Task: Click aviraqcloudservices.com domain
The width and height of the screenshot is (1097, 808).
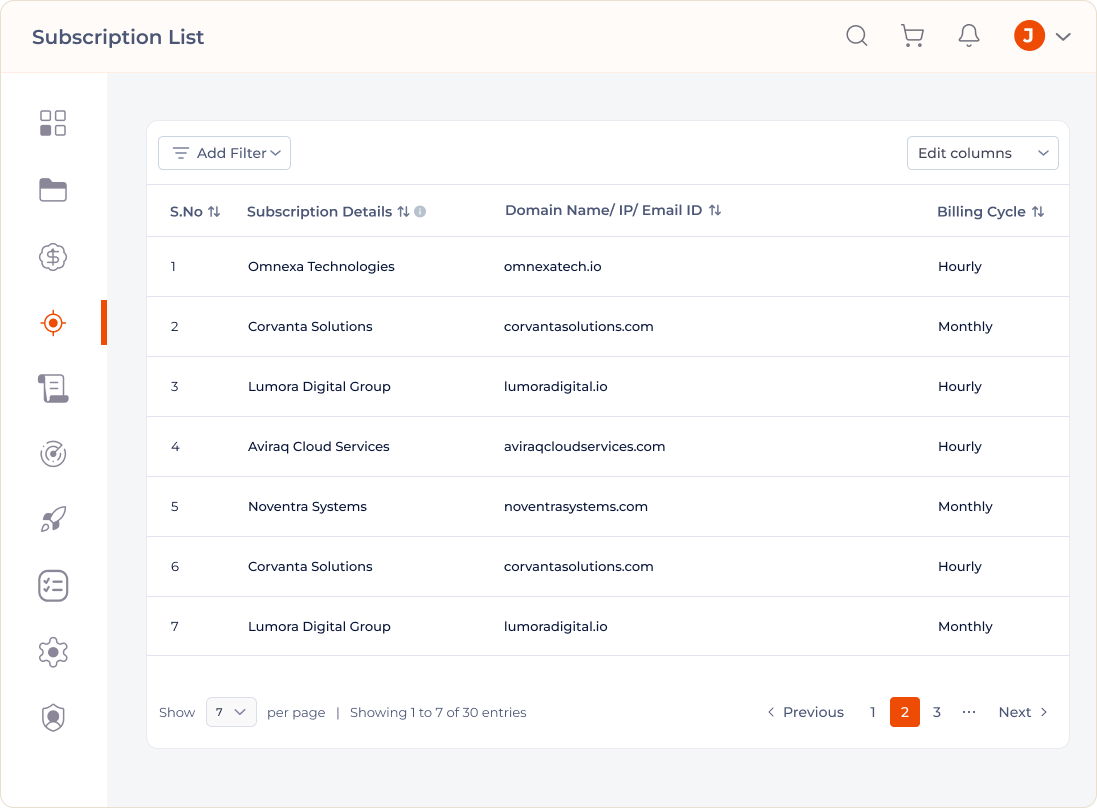Action: pyautogui.click(x=584, y=446)
